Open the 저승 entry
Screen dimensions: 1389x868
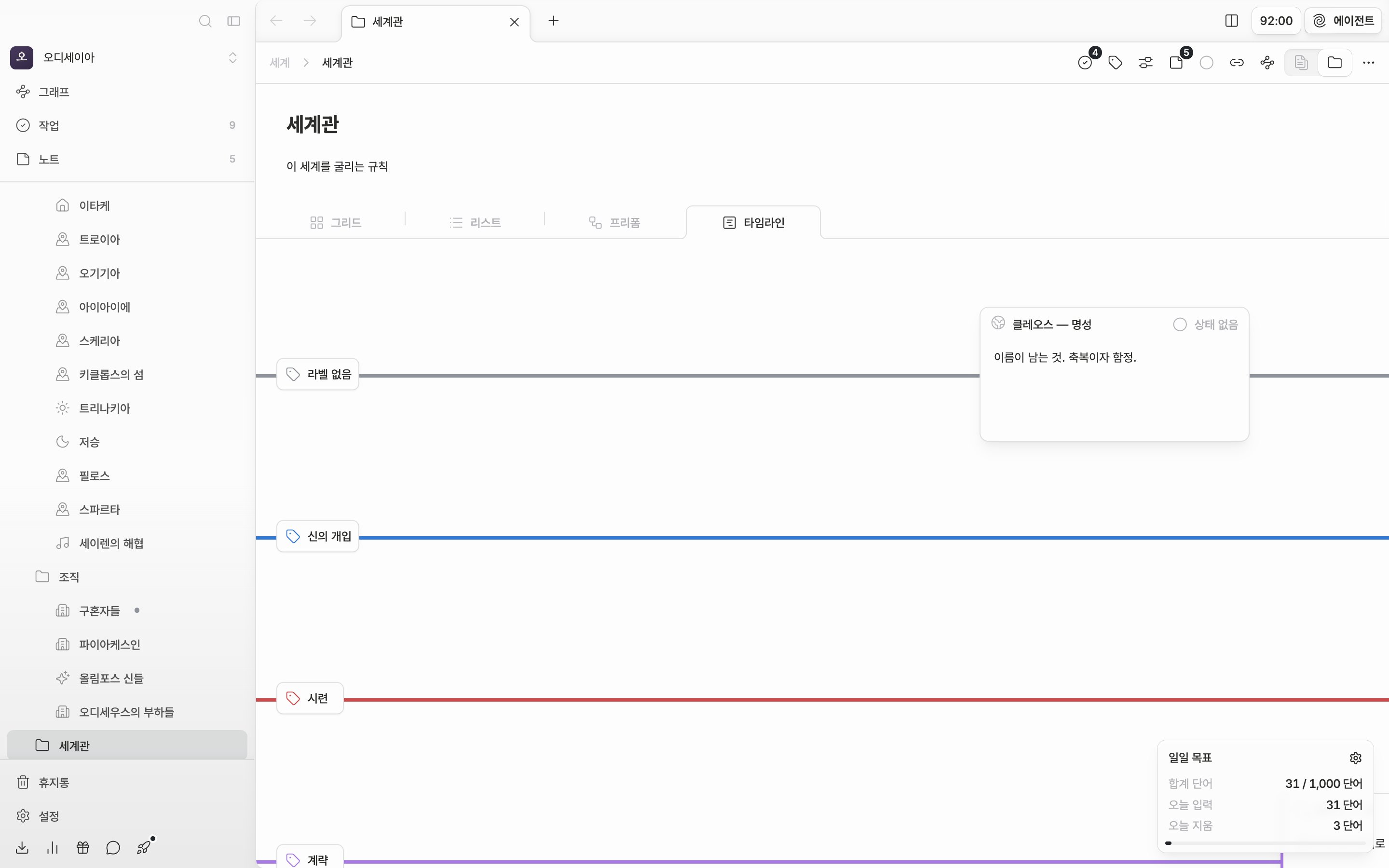tap(127, 442)
